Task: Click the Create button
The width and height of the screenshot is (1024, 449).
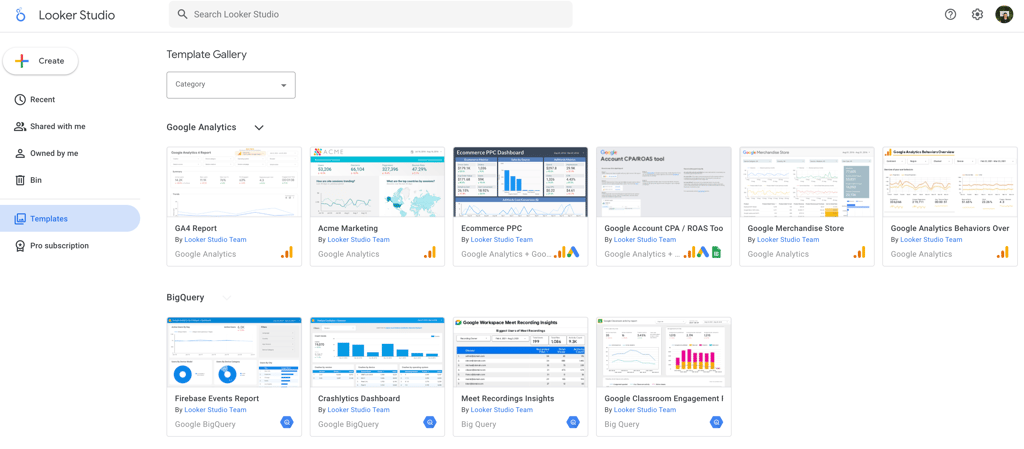Action: [x=40, y=61]
